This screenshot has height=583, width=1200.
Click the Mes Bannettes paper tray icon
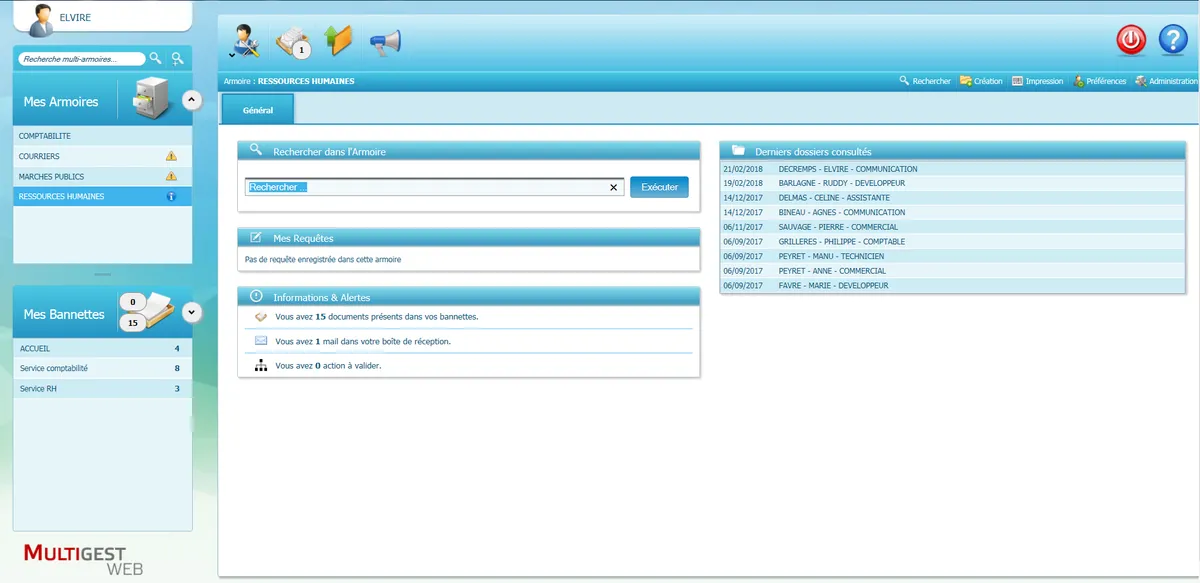point(146,312)
